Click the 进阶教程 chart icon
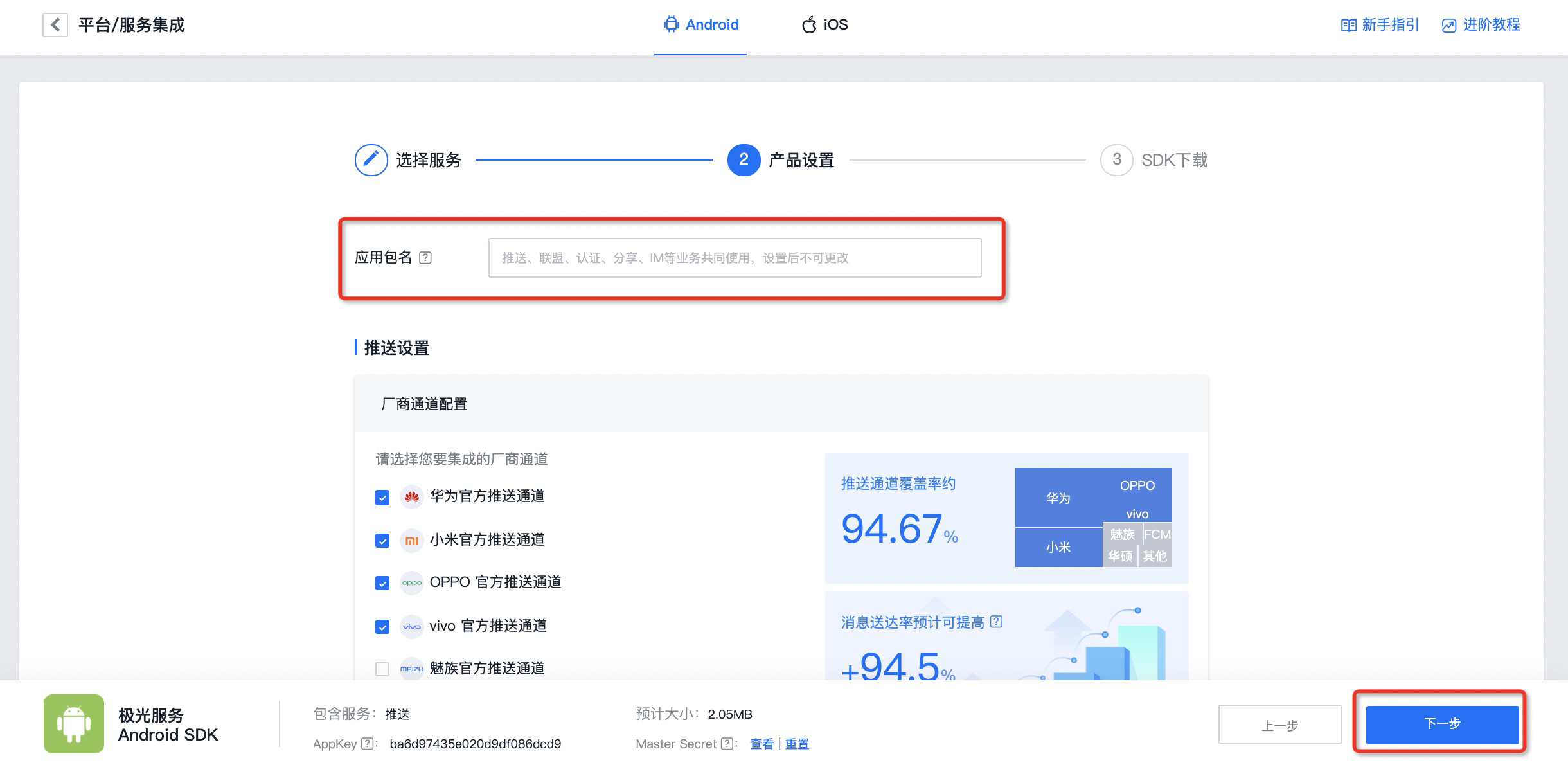 pos(1448,25)
